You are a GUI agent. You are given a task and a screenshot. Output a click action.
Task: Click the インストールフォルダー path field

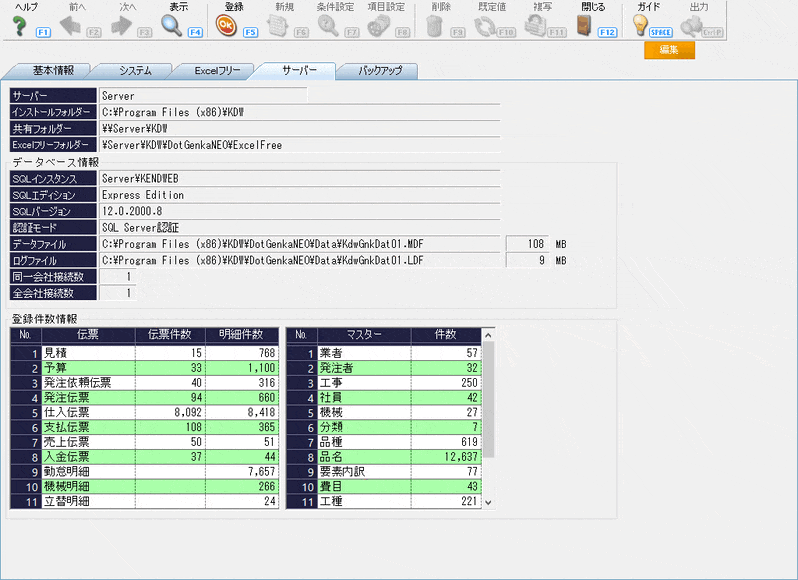300,112
